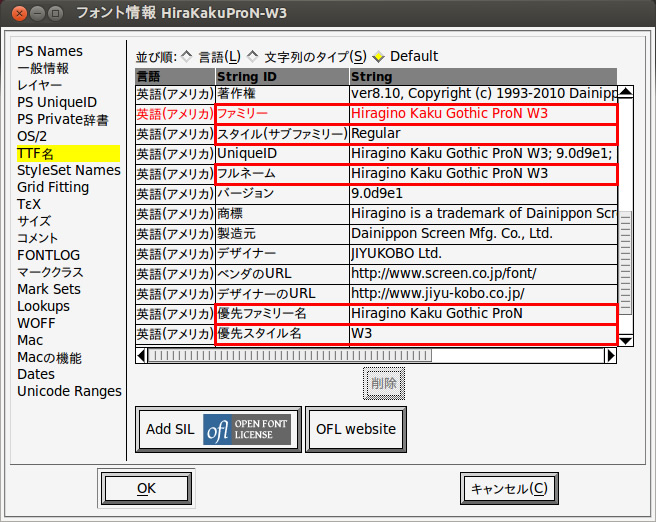Click the String ID column header

(x=282, y=77)
